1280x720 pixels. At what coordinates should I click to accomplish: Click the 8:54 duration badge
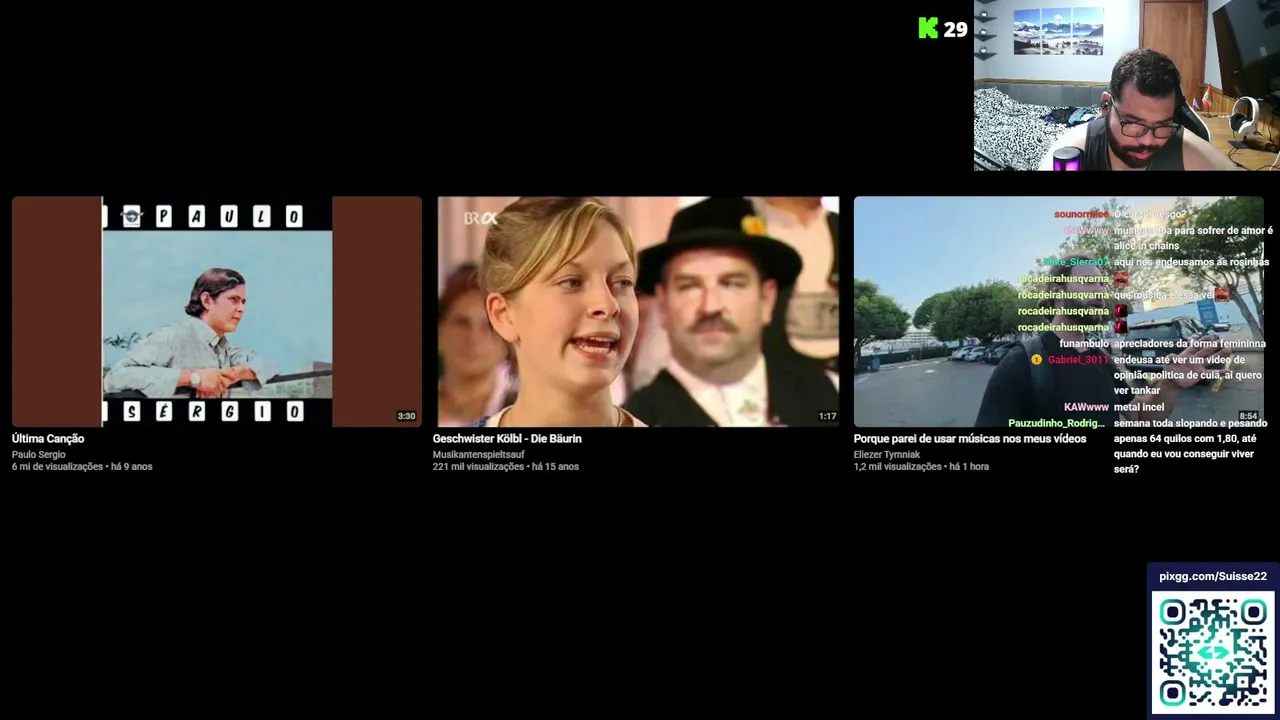pos(1248,416)
